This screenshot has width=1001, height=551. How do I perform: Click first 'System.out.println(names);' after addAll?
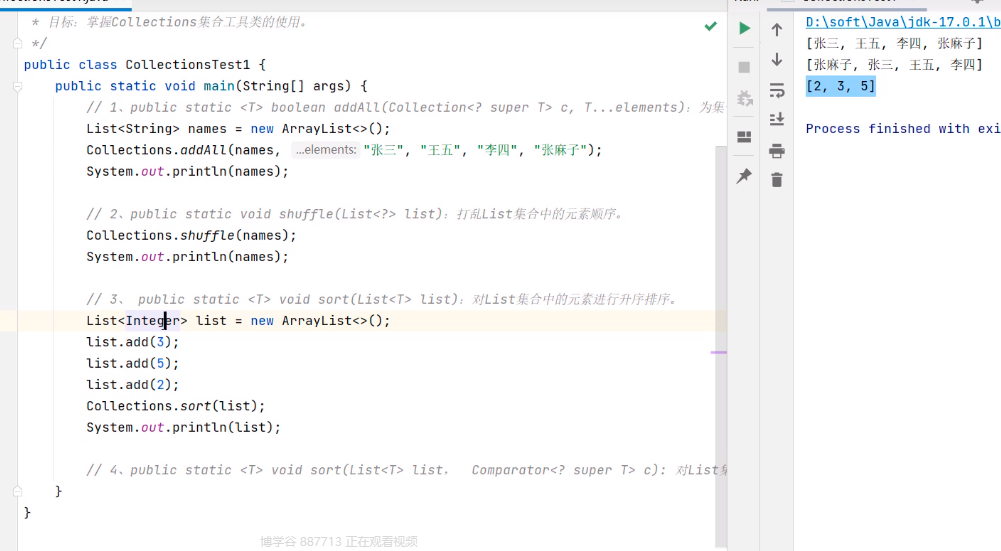coord(187,171)
